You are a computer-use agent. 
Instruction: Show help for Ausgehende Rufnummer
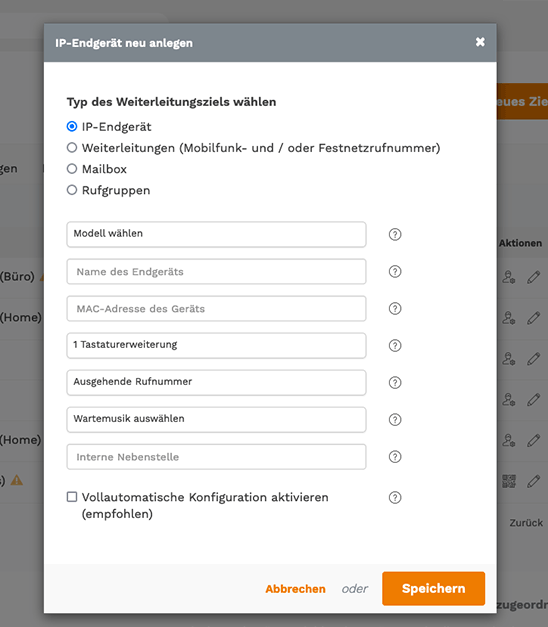(395, 383)
